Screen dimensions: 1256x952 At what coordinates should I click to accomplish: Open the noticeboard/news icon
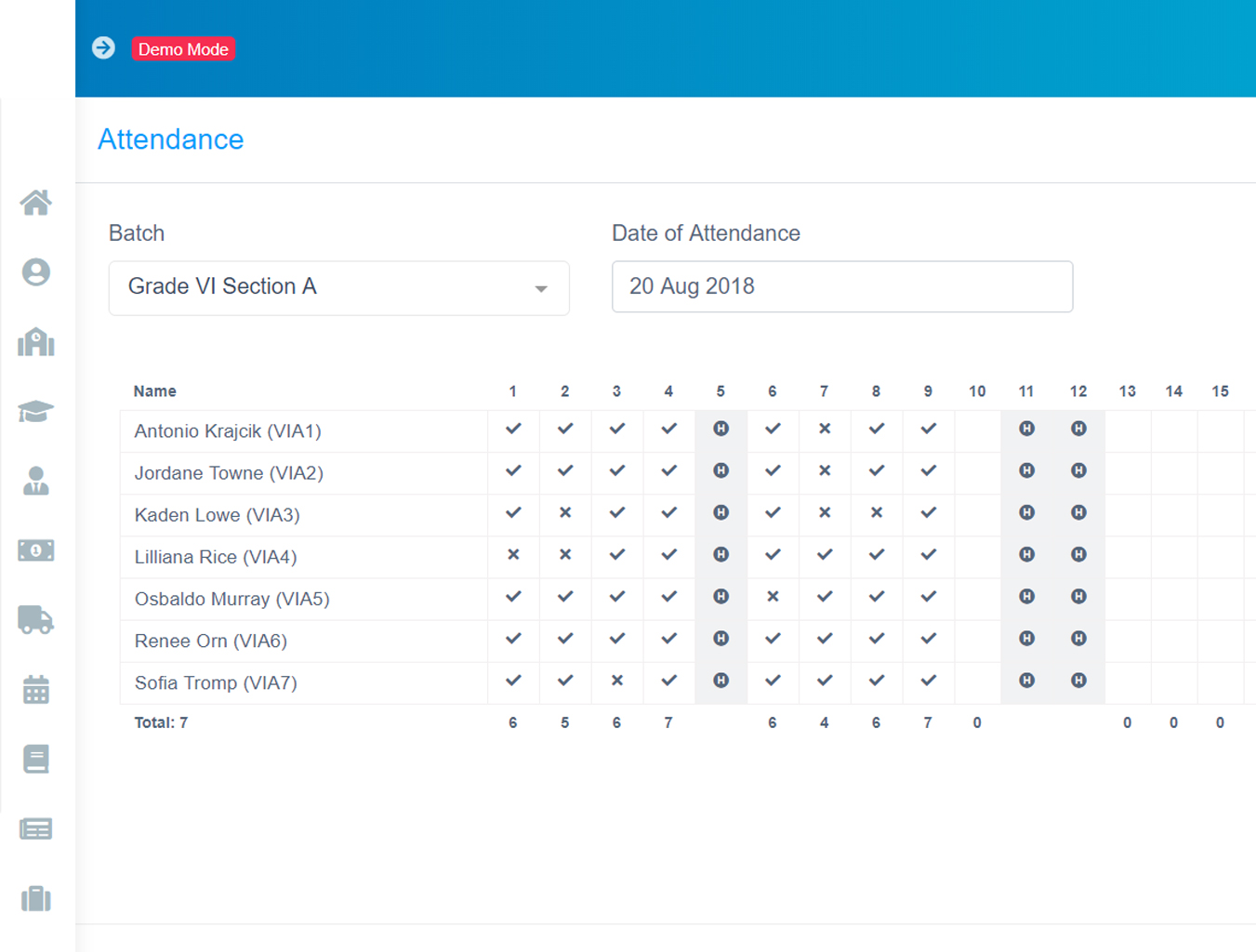pos(35,828)
